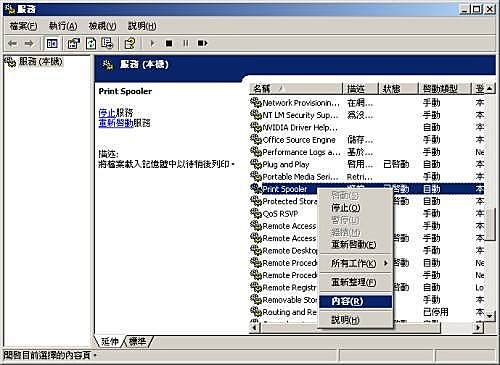Click horizontal scrollbar left arrow
Image resolution: width=500 pixels, height=365 pixels.
(x=255, y=328)
